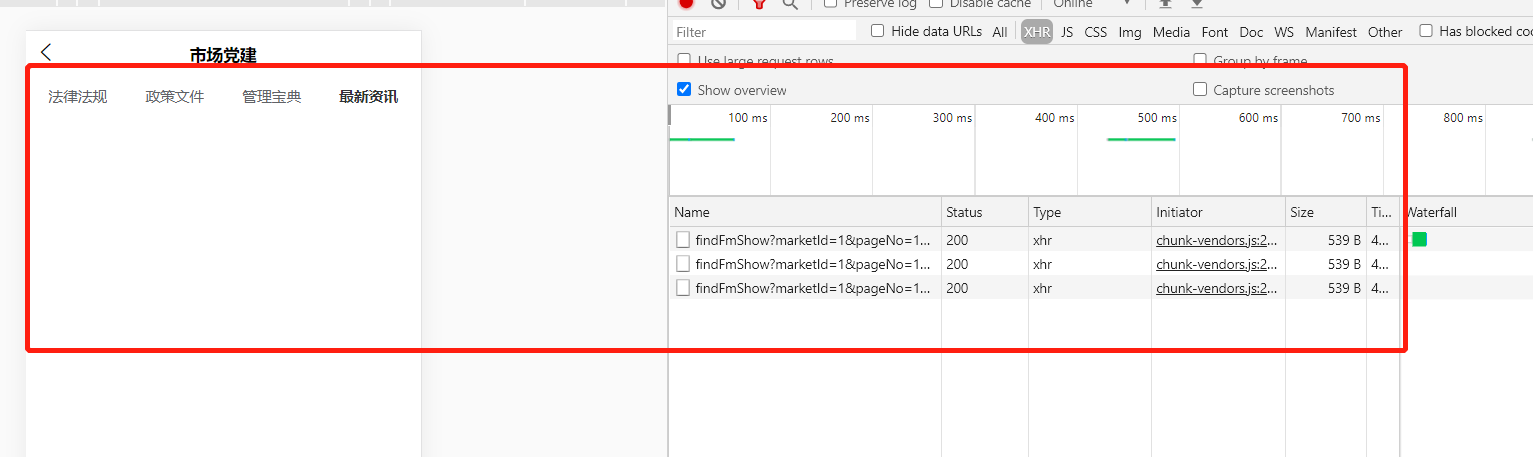Go back using the arrow beside 市场党建

[x=46, y=53]
